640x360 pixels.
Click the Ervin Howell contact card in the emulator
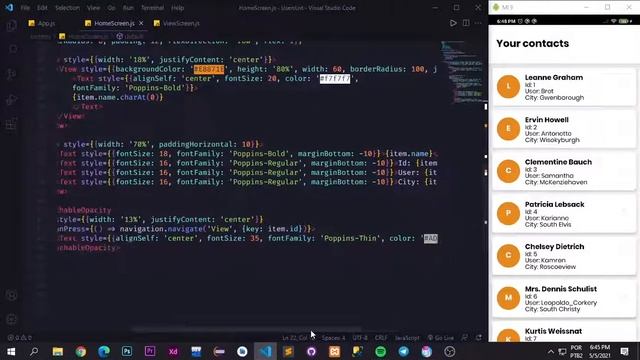click(564, 129)
